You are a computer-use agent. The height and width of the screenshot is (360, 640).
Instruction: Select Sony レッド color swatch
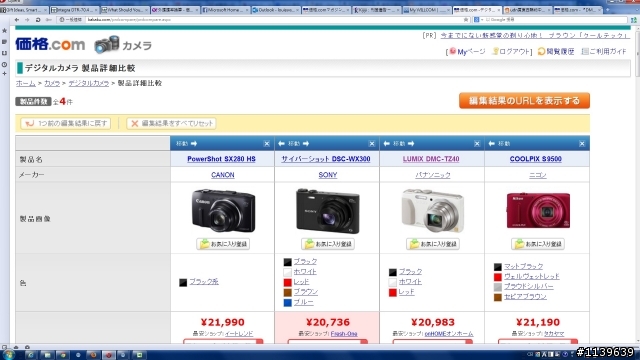coord(287,282)
